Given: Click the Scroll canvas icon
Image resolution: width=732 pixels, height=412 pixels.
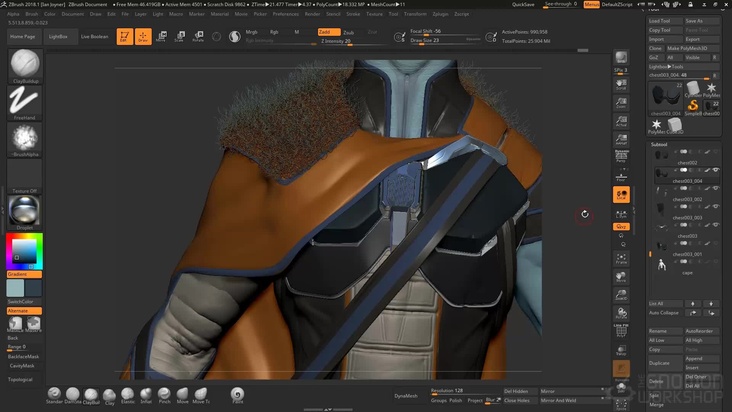Looking at the screenshot, I should click(621, 84).
